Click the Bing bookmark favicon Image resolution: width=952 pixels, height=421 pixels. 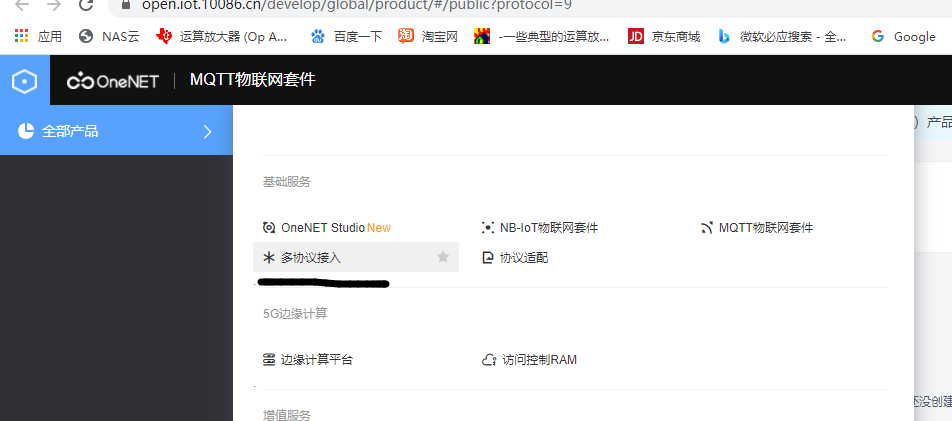coord(724,36)
